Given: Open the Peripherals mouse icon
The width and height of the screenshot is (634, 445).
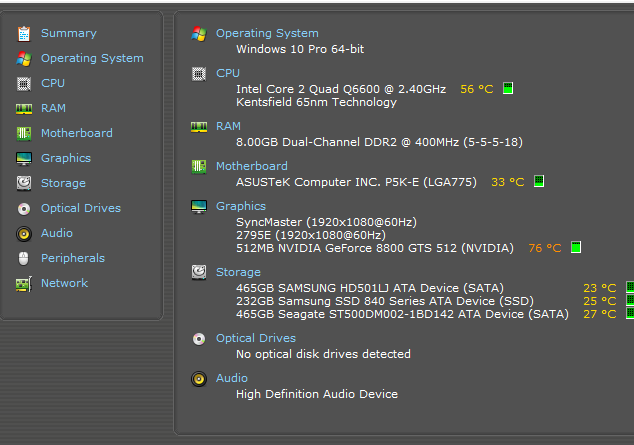Looking at the screenshot, I should 24,259.
